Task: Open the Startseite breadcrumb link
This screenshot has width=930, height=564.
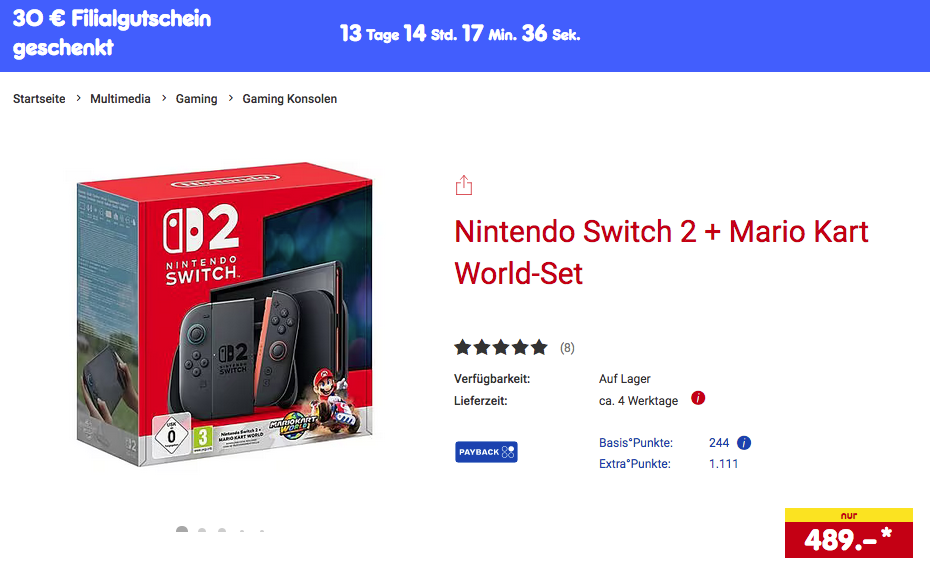Action: click(x=39, y=99)
